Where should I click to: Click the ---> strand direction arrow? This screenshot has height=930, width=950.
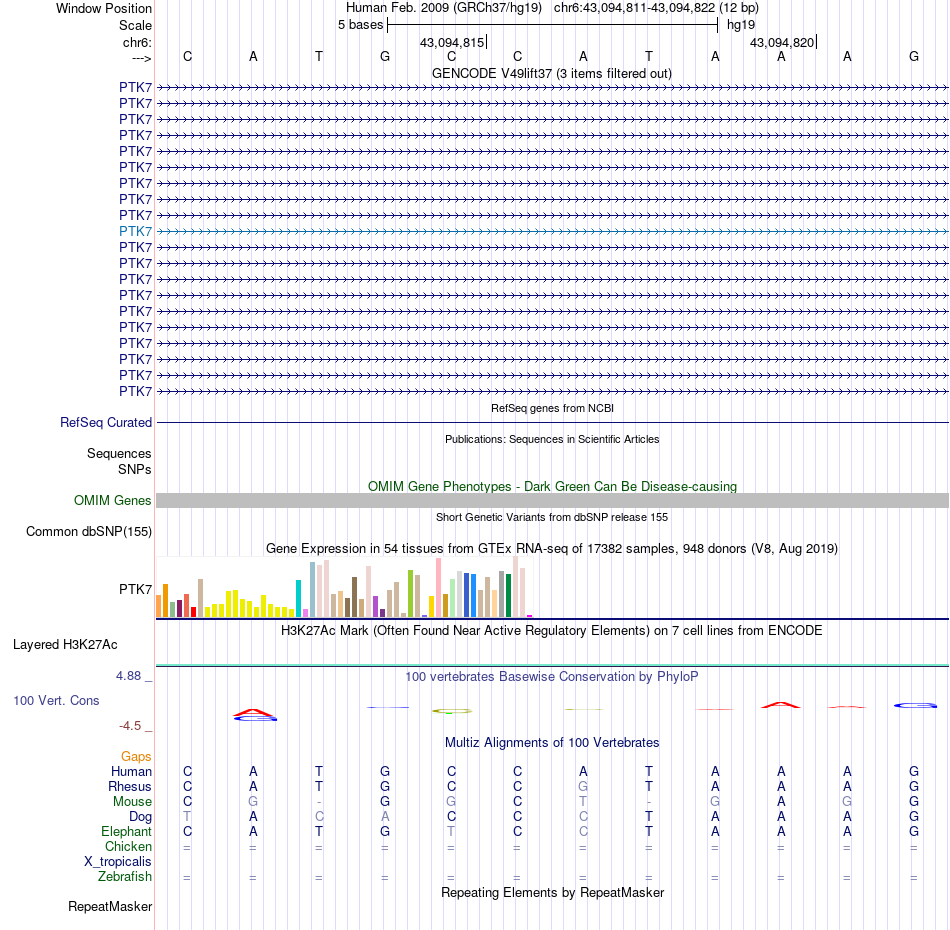[x=141, y=58]
